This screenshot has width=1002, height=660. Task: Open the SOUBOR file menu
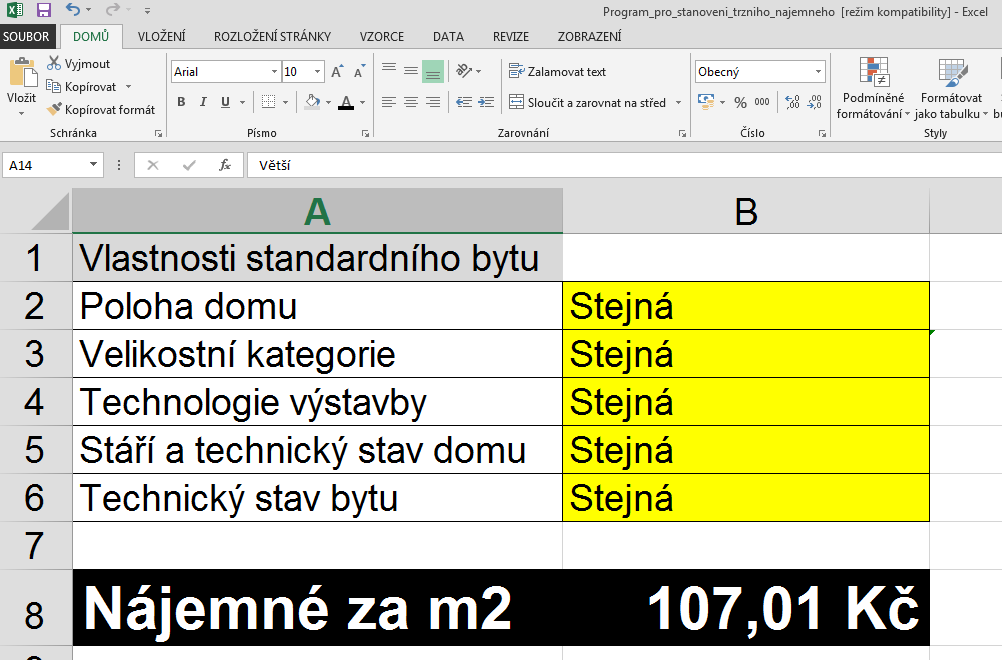pyautogui.click(x=26, y=36)
